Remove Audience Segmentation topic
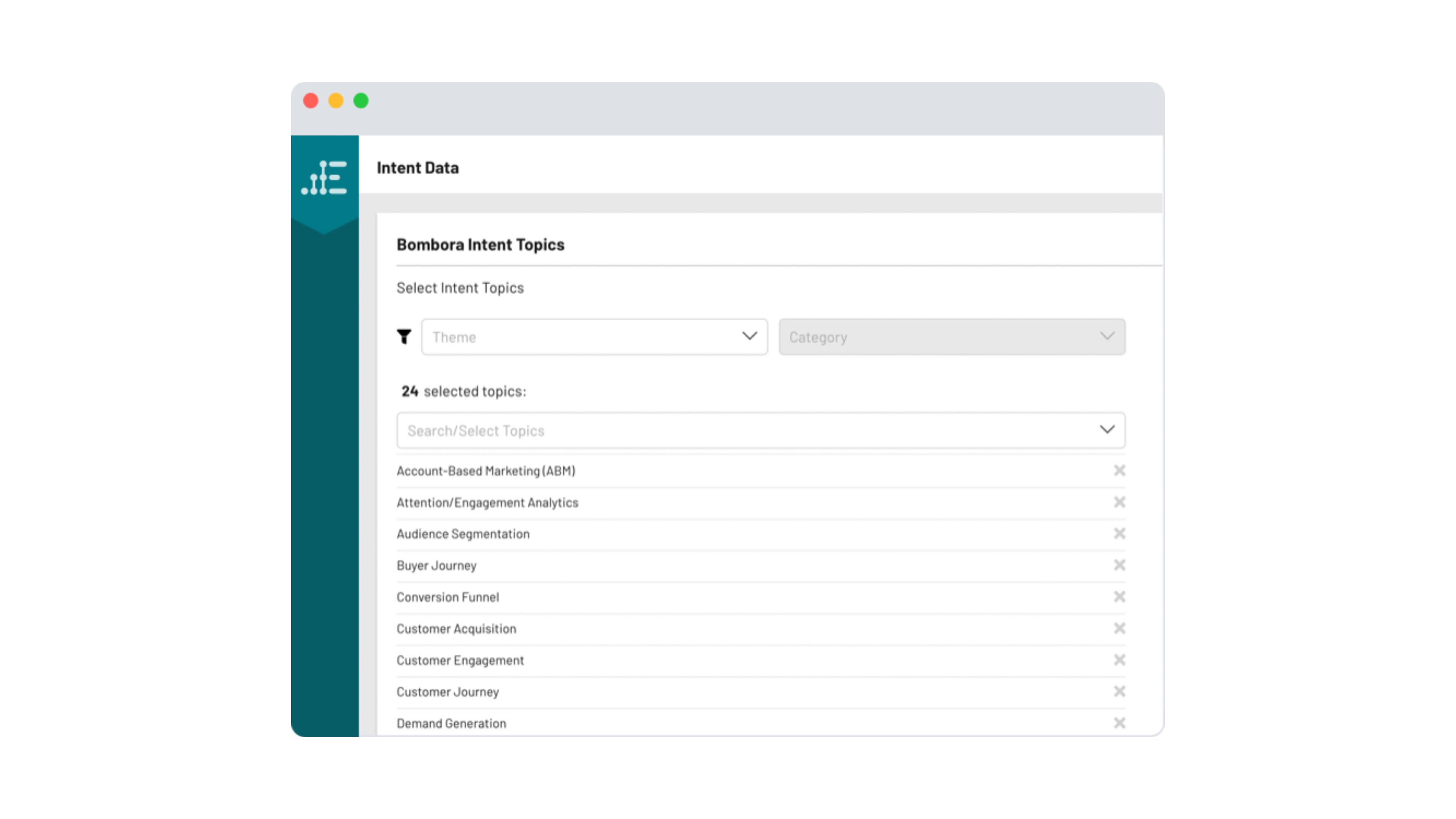The height and width of the screenshot is (819, 1456). [x=1119, y=533]
